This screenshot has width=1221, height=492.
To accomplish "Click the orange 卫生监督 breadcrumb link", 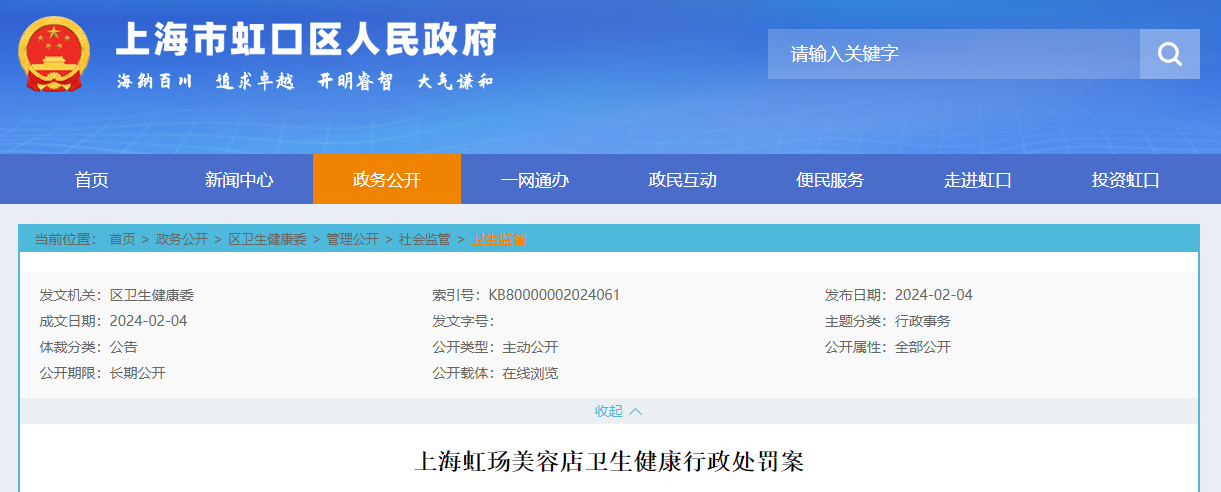I will coord(498,239).
